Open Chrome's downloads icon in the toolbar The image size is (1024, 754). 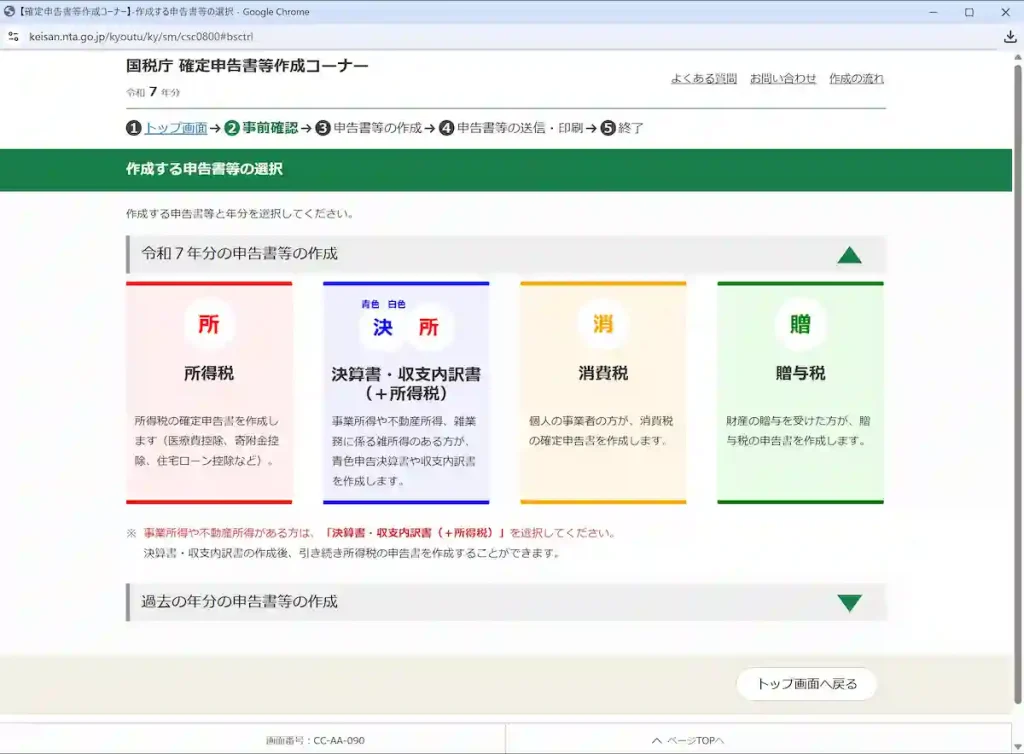tap(1010, 36)
